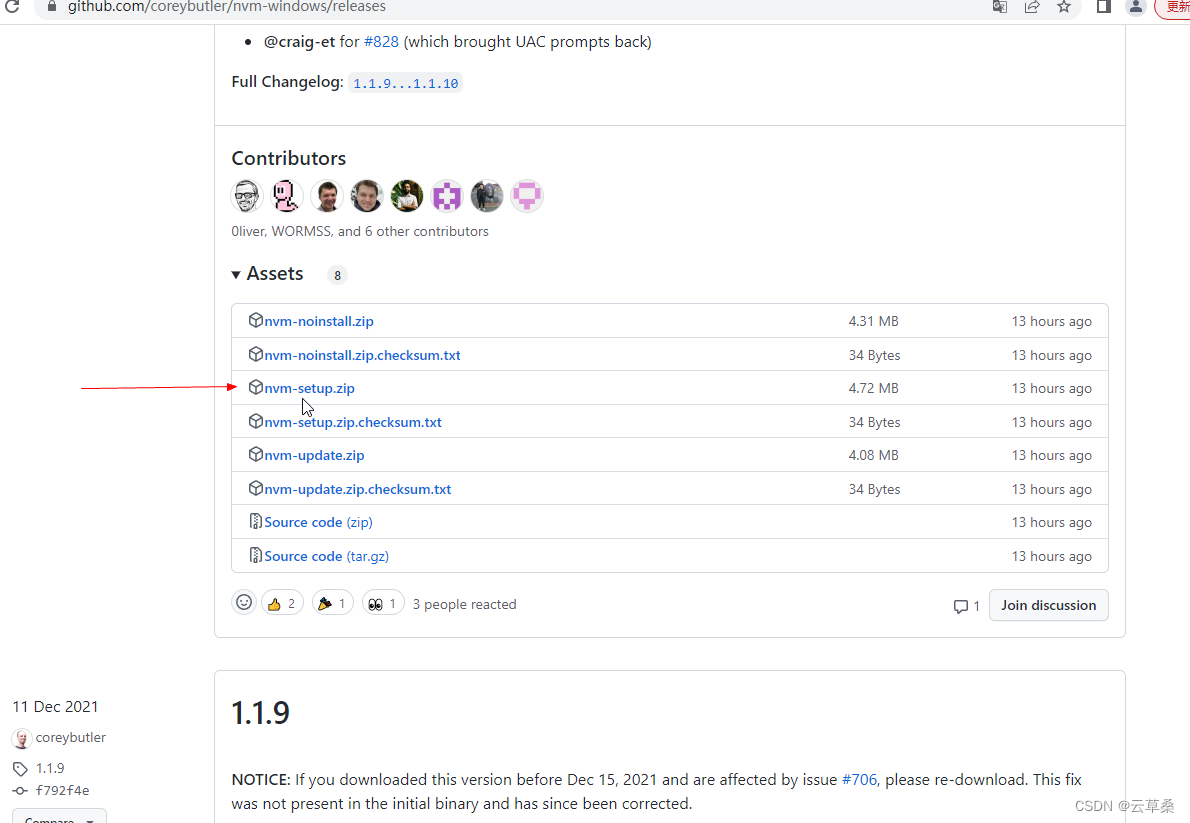Open the pink pixel identicon contributor avatar
This screenshot has width=1190, height=823.
click(x=527, y=196)
